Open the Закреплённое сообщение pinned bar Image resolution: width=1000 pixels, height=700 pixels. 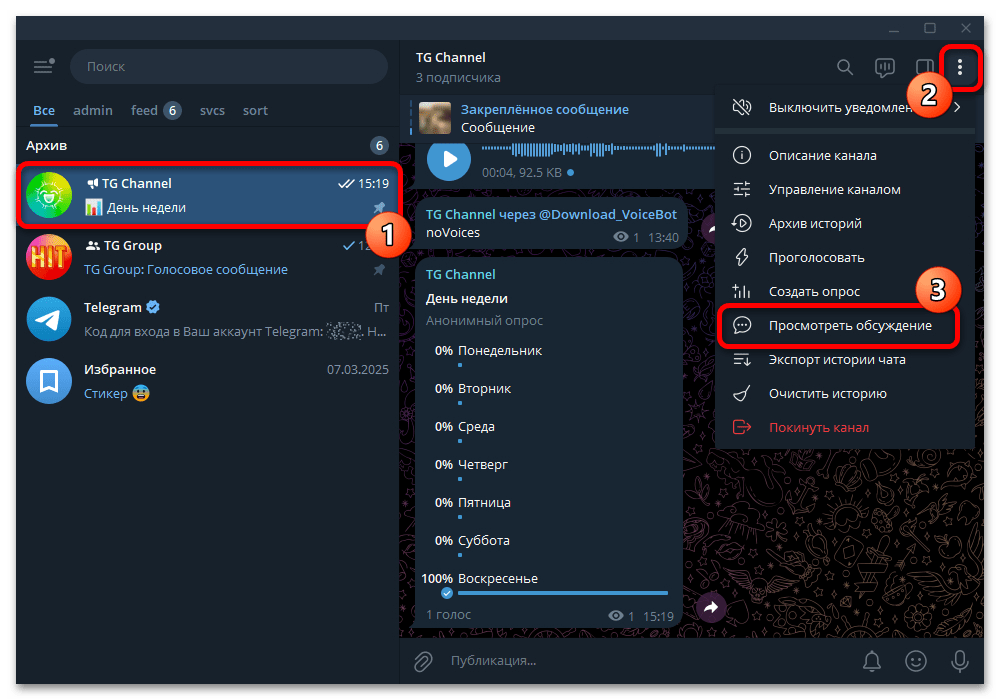point(558,119)
